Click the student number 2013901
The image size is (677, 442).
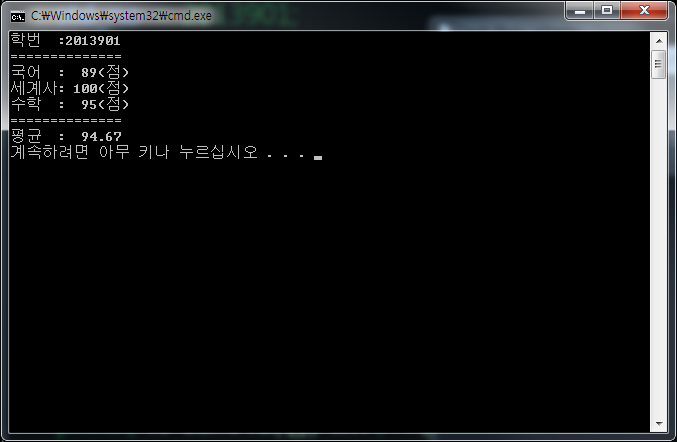click(93, 41)
